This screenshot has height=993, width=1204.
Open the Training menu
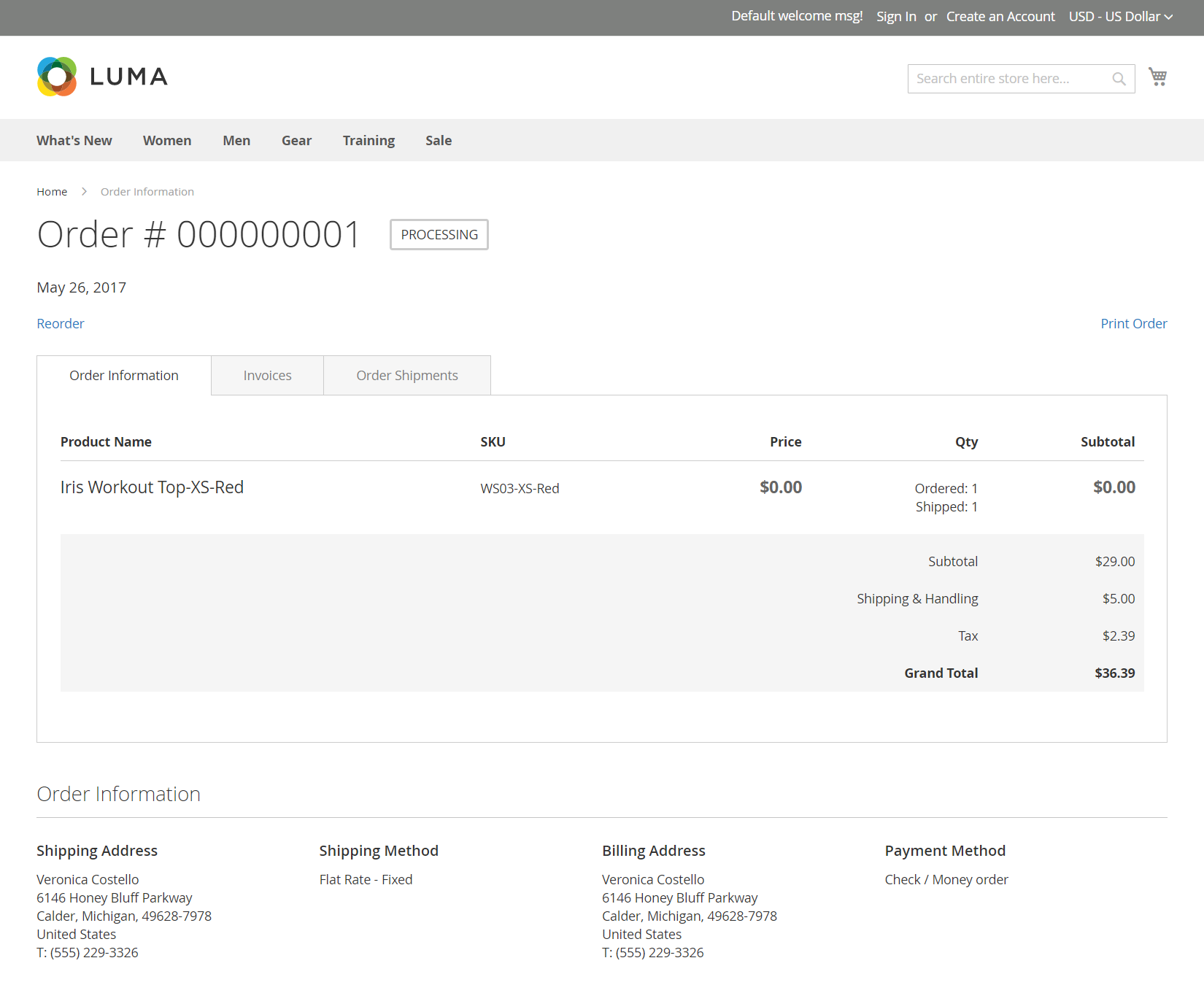368,140
